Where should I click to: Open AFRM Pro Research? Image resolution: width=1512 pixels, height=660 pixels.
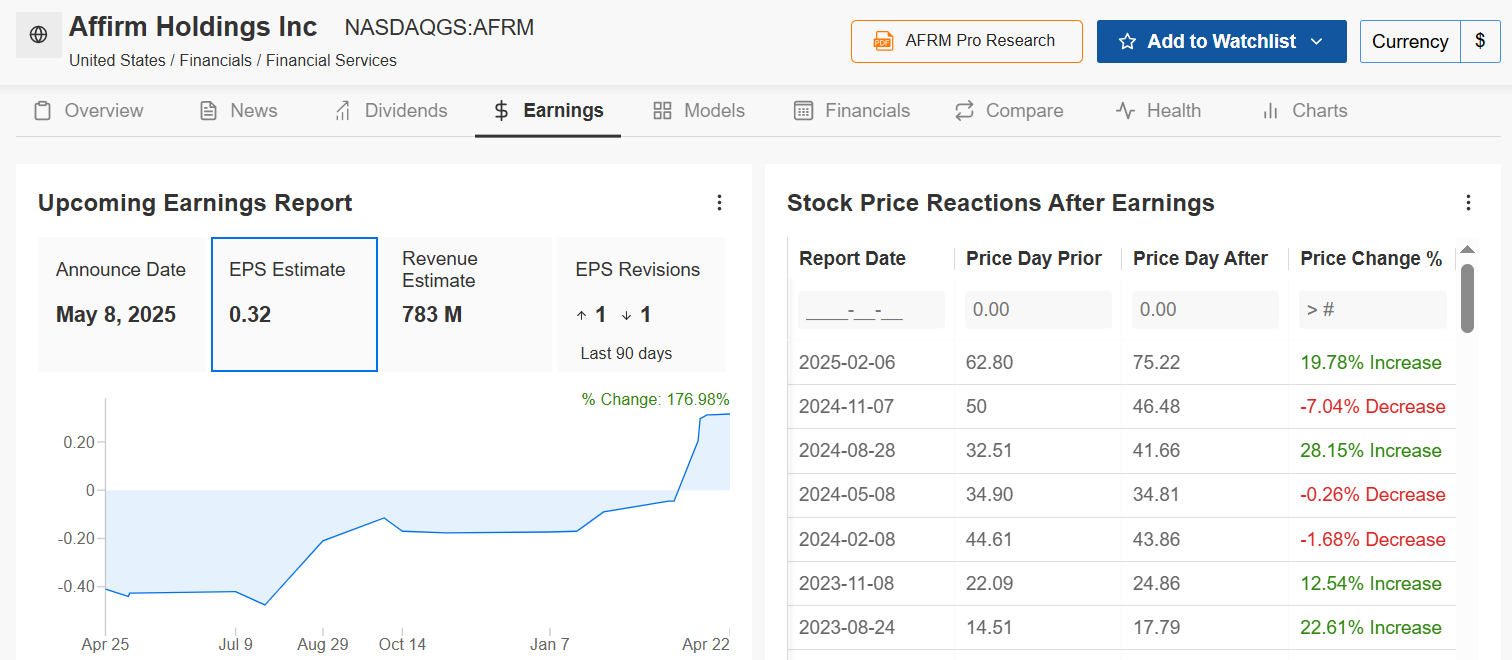pyautogui.click(x=967, y=41)
